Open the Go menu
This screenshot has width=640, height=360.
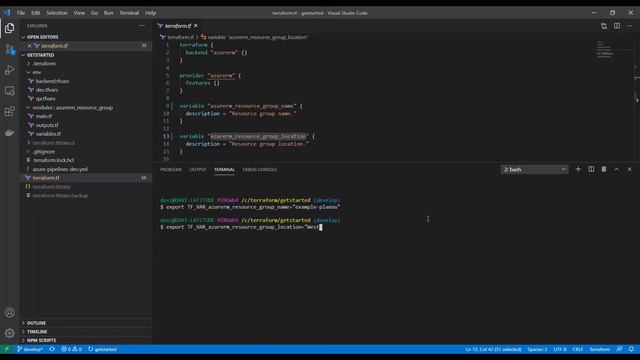[x=94, y=13]
